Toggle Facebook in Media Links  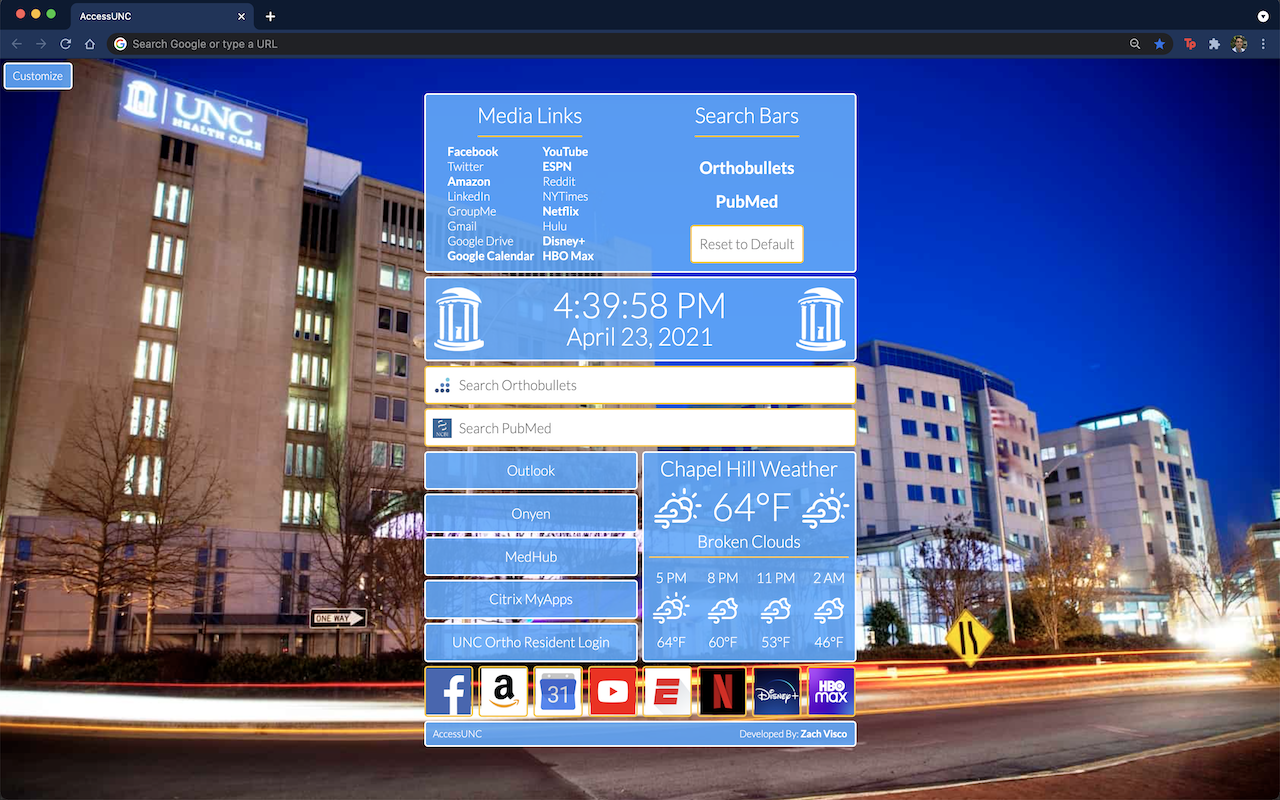472,152
